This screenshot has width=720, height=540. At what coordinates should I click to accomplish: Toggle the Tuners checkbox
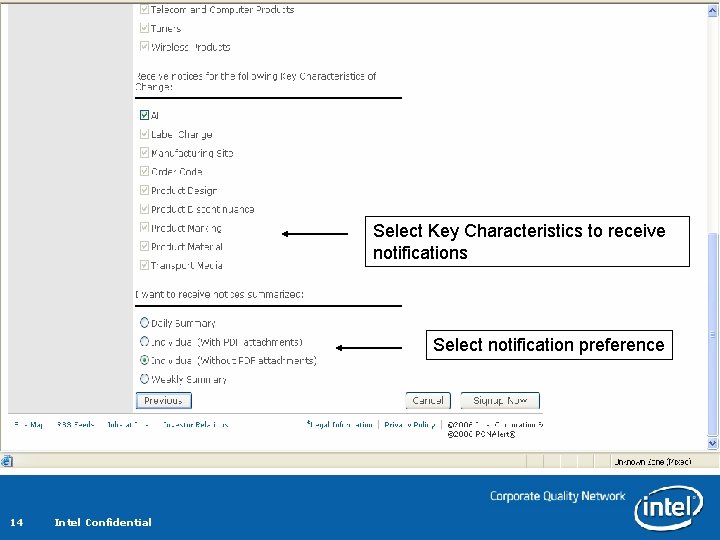(144, 28)
